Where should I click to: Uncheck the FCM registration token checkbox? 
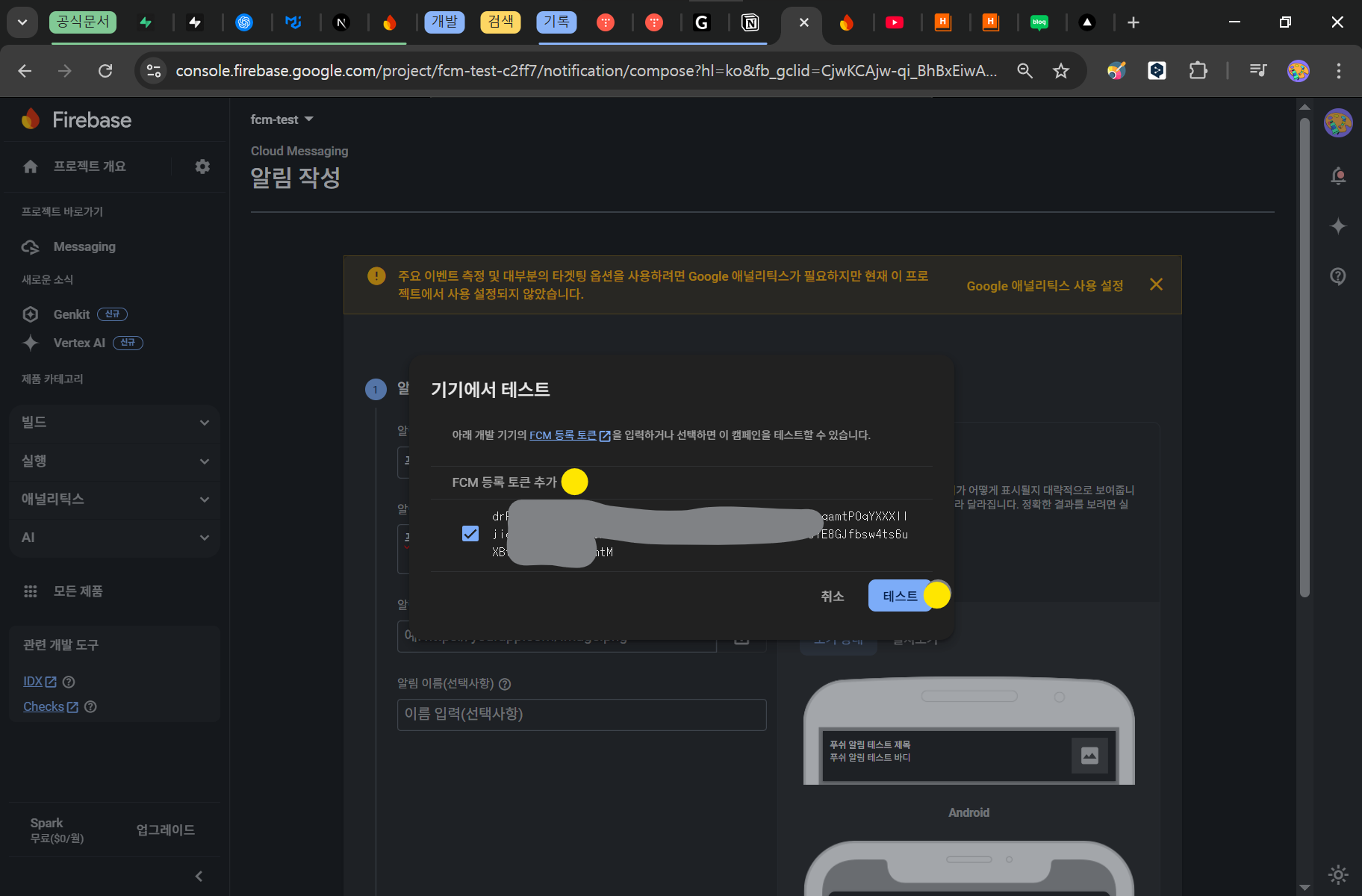pyautogui.click(x=470, y=534)
